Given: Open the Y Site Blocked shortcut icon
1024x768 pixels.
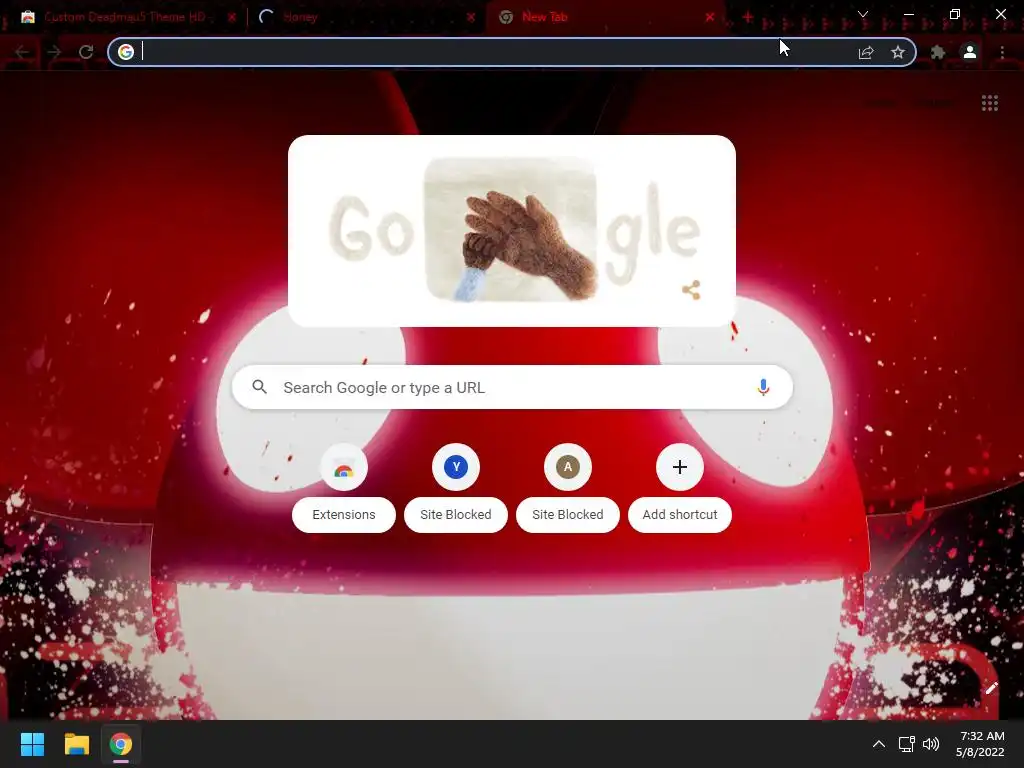Looking at the screenshot, I should [x=456, y=468].
